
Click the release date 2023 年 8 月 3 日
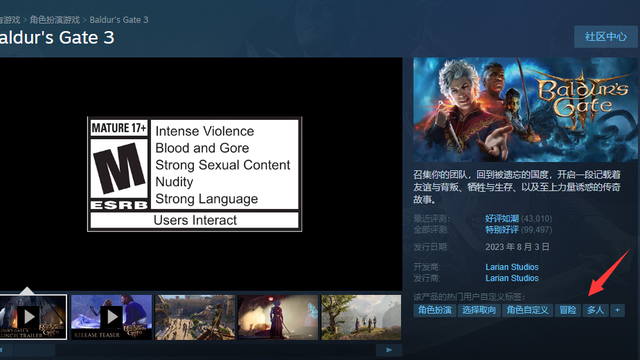click(x=518, y=247)
